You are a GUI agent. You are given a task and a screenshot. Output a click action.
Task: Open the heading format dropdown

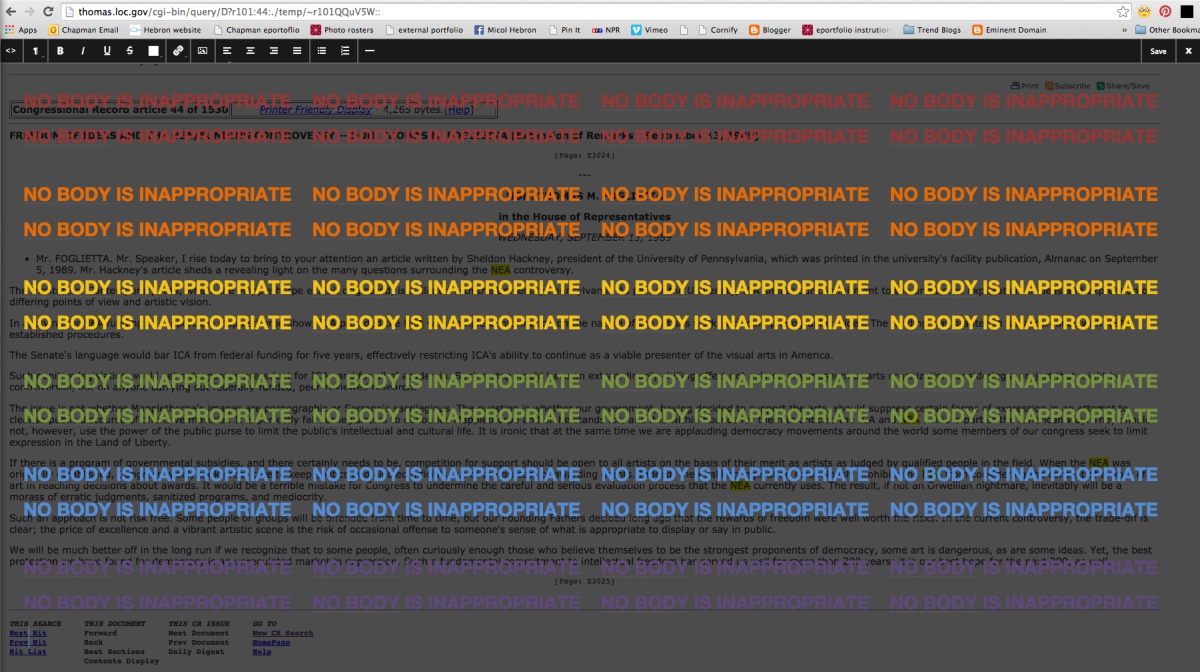click(x=35, y=50)
